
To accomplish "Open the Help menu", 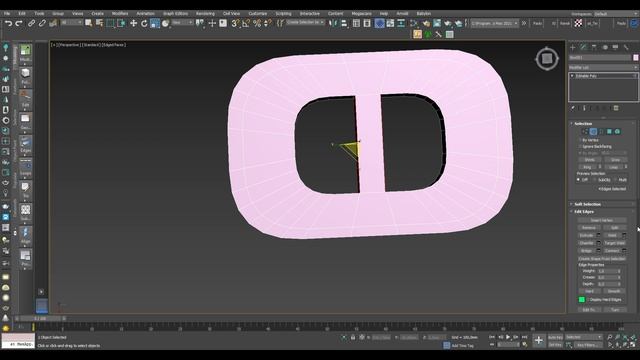I will [384, 13].
